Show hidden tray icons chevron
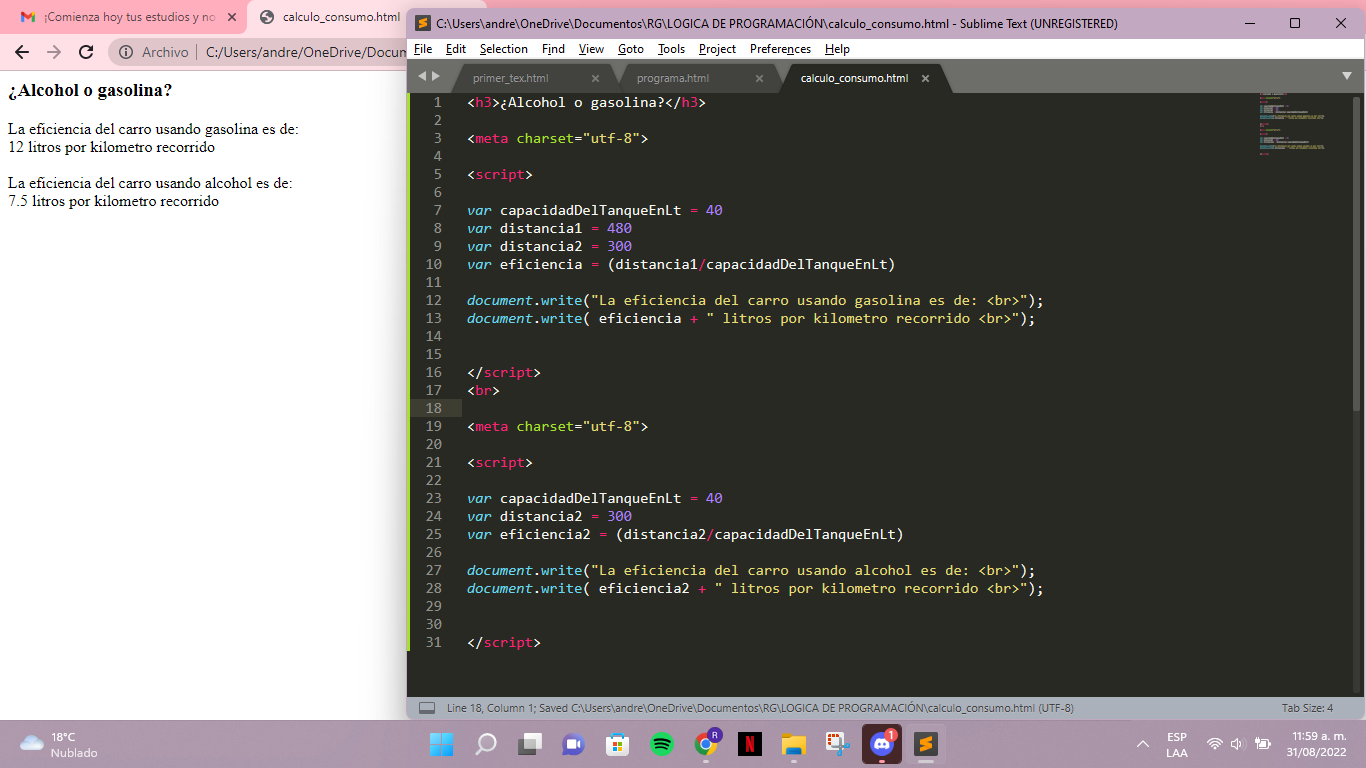Image resolution: width=1366 pixels, height=768 pixels. click(x=1143, y=744)
